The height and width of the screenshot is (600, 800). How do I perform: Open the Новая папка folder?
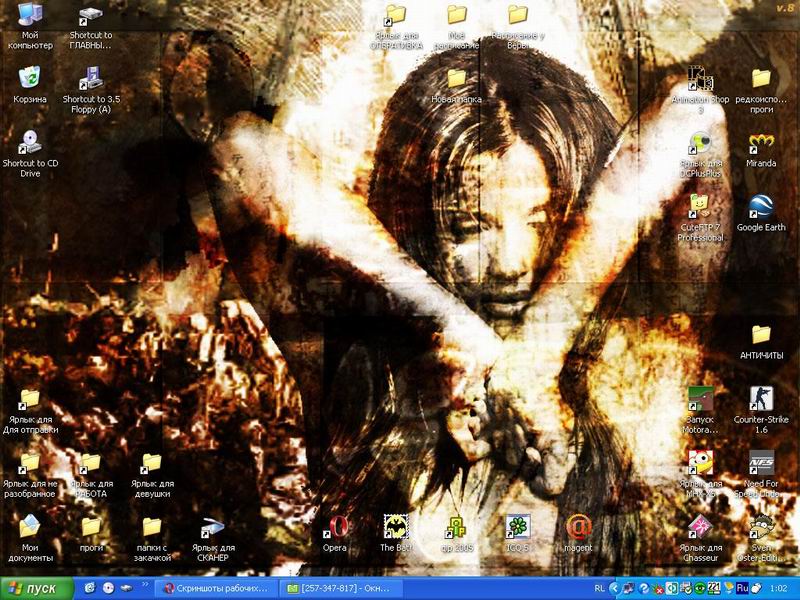(x=457, y=79)
